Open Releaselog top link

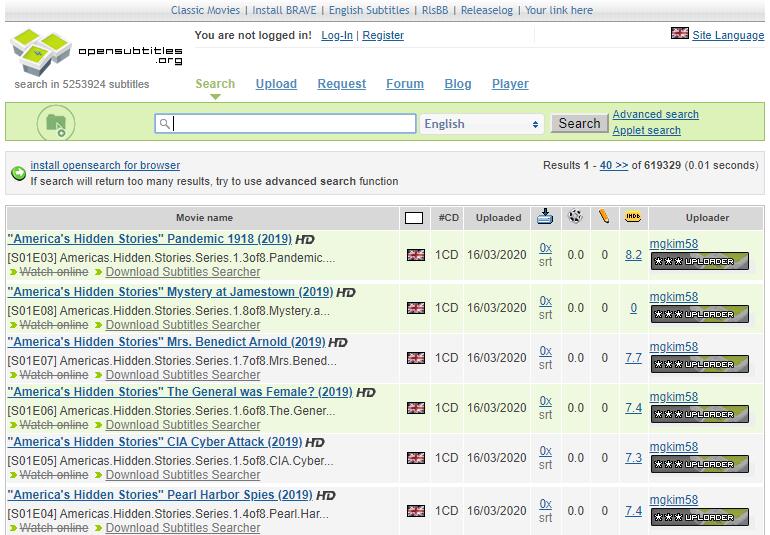[x=487, y=10]
